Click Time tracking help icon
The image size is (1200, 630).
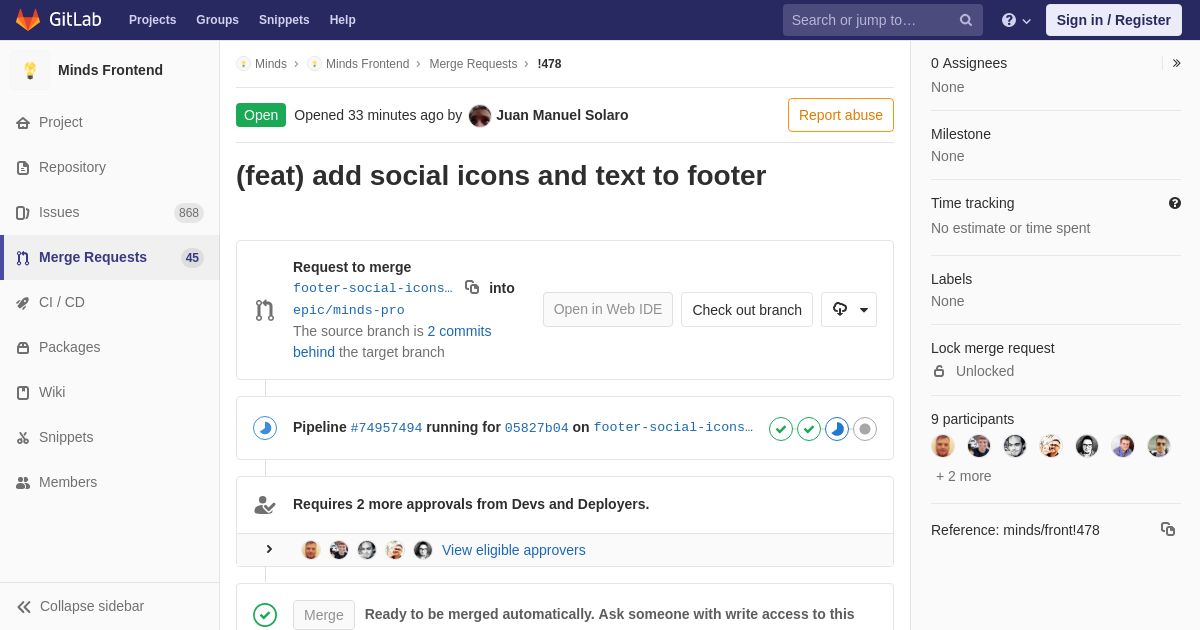[x=1175, y=203]
